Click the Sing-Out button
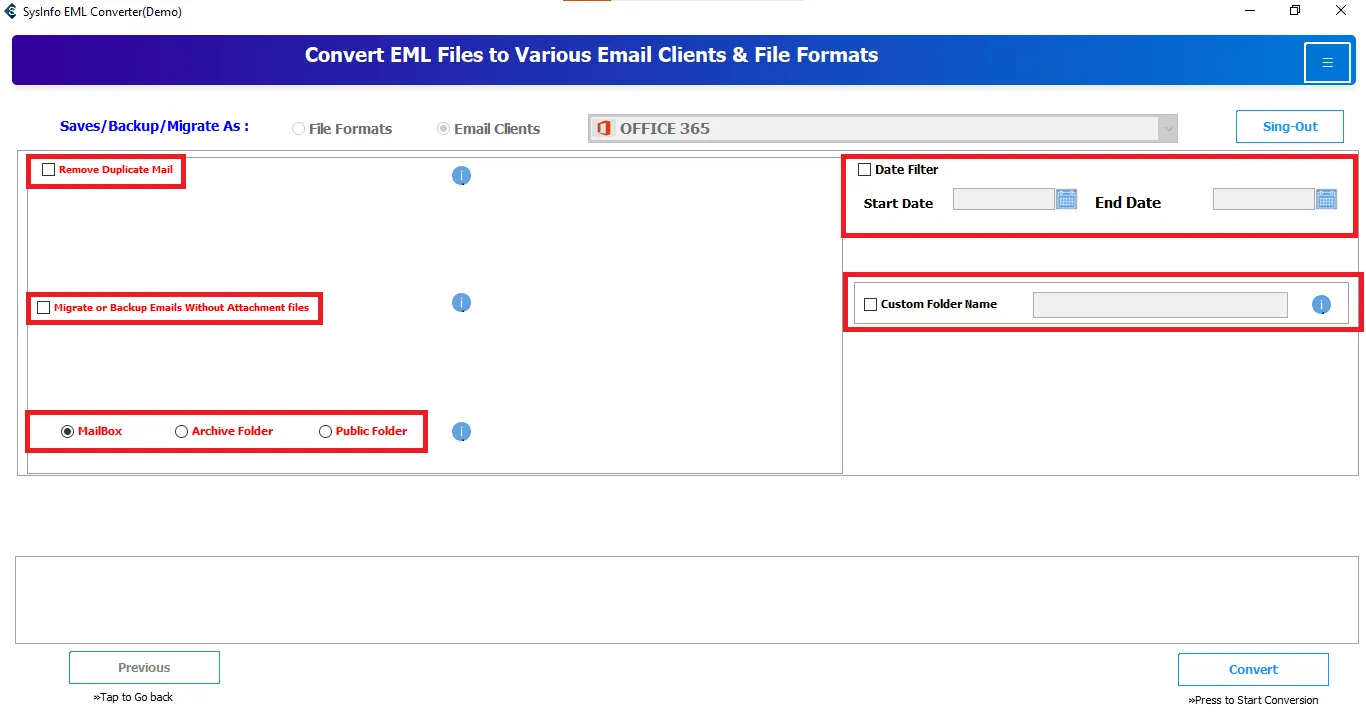 1290,127
